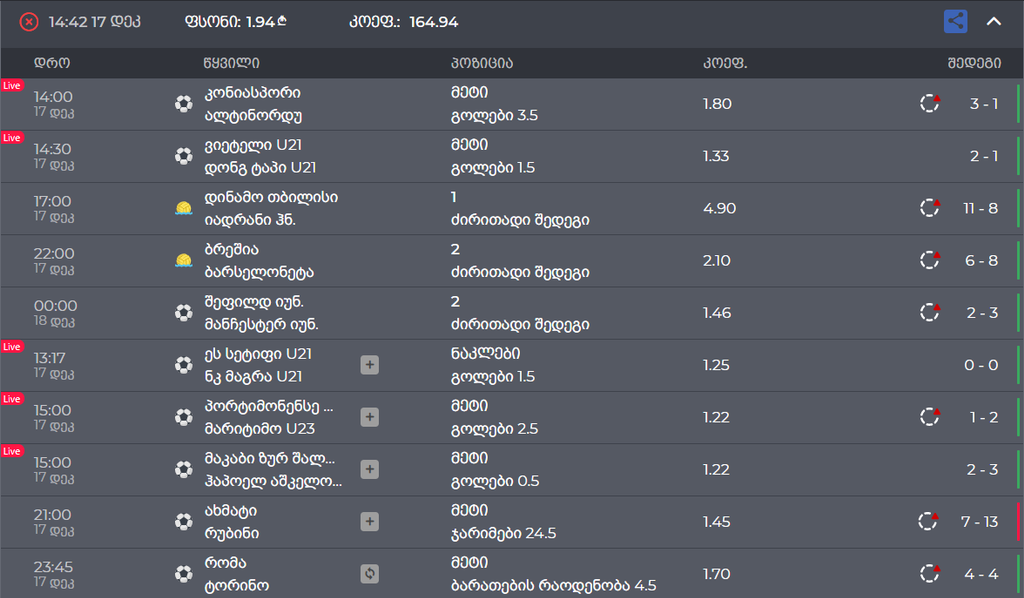Click team name ტორინო
Screen dimensions: 1024x598
(236, 586)
